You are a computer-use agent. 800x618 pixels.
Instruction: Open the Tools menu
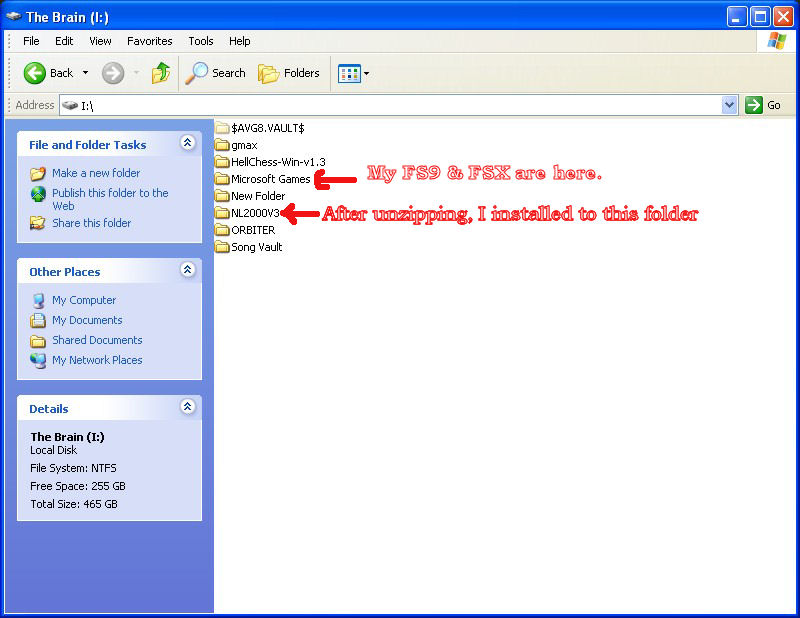coord(201,41)
